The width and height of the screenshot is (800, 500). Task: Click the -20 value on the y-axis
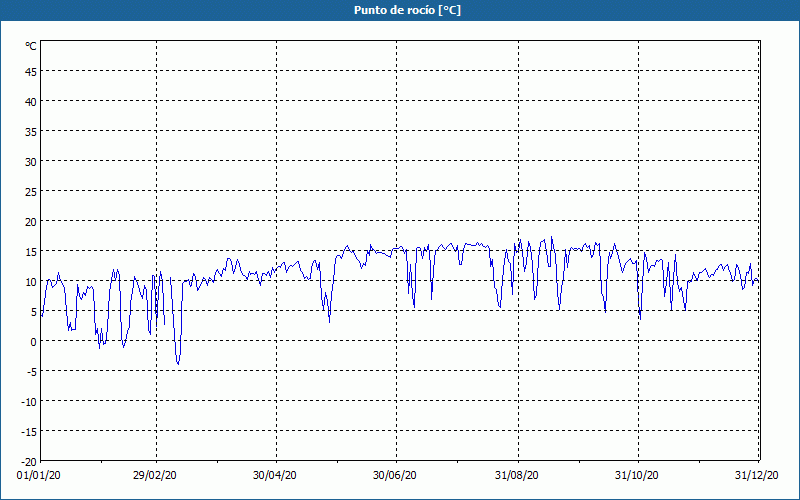[29, 462]
